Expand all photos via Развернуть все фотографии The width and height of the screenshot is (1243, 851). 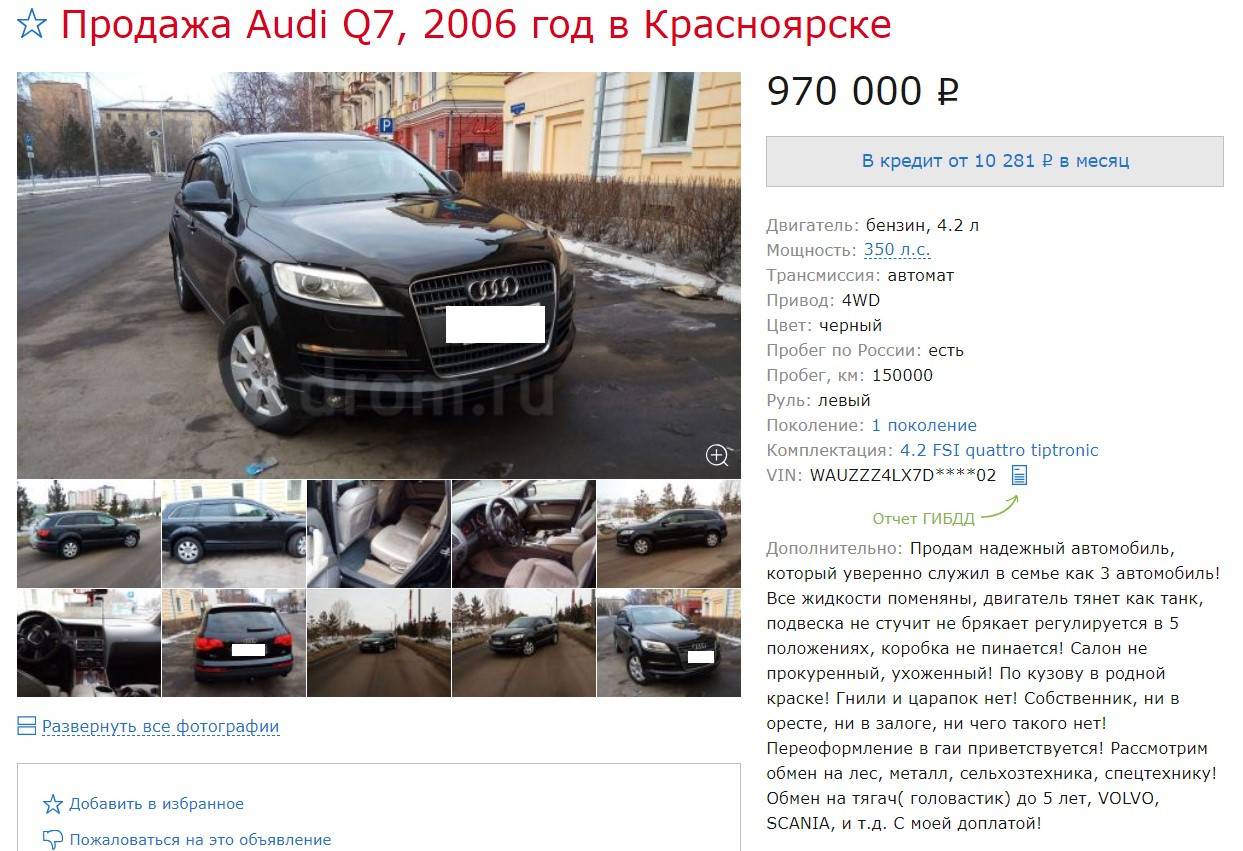(x=160, y=727)
